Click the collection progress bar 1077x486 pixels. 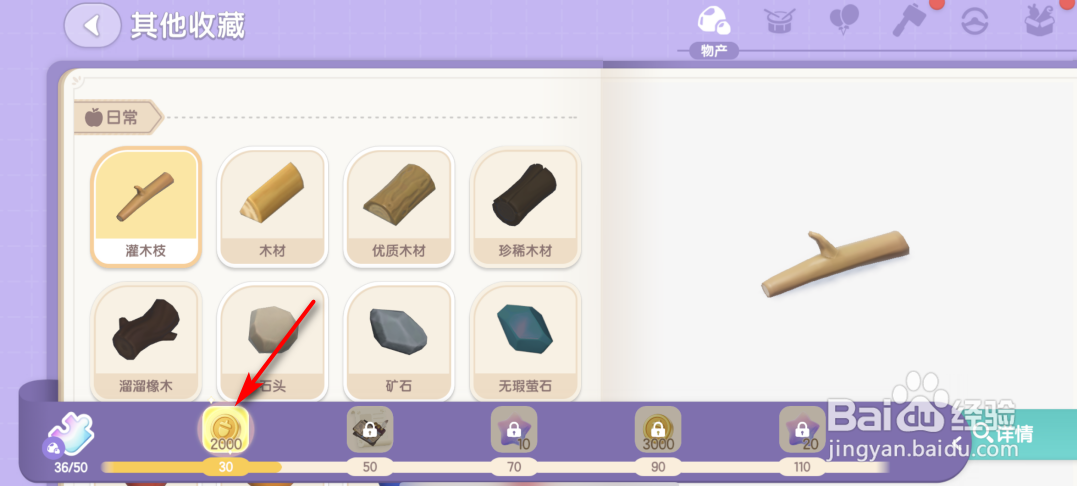pyautogui.click(x=495, y=467)
